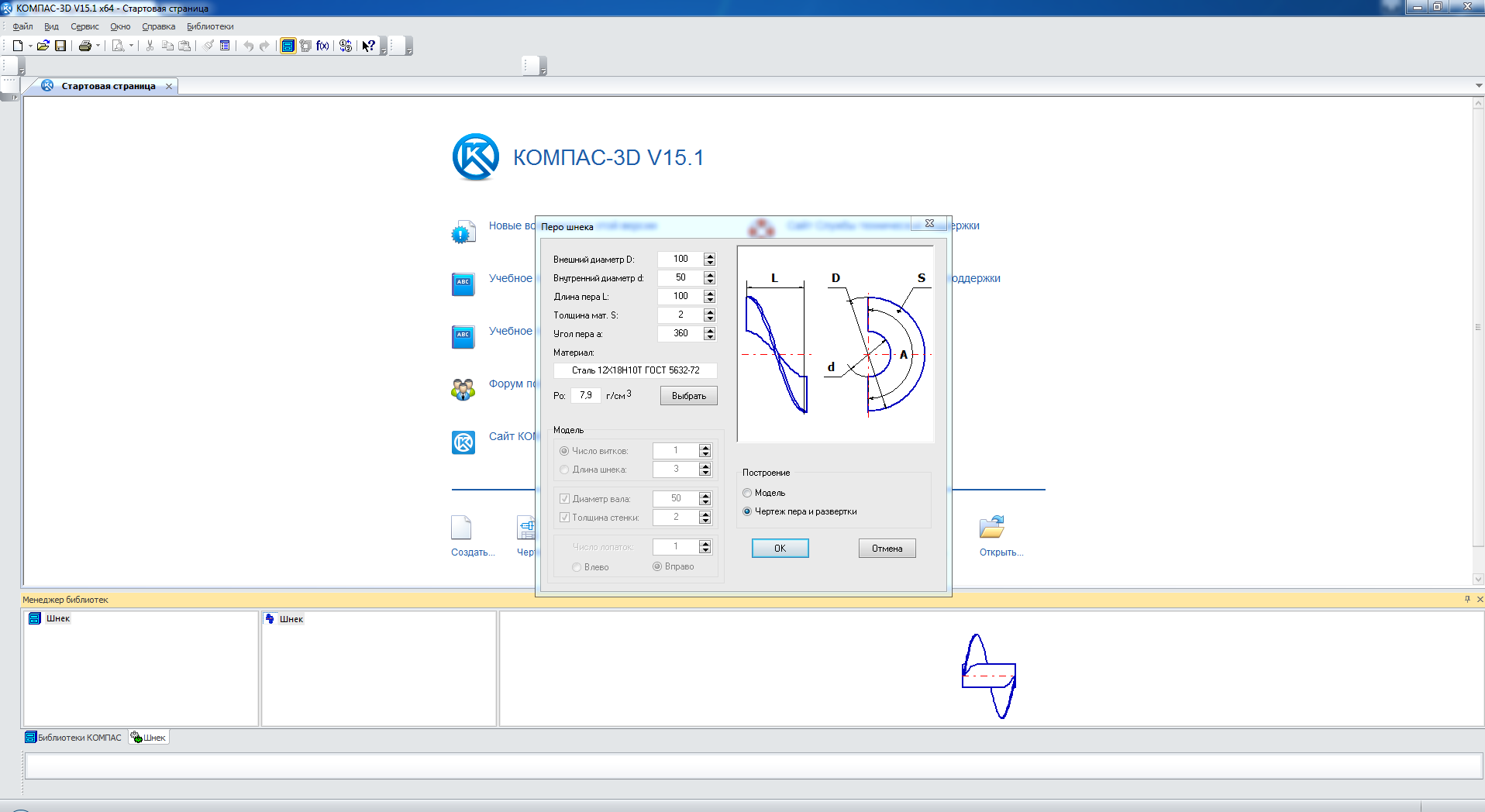Open the Preview dropdown arrow
The width and height of the screenshot is (1485, 812).
[131, 46]
